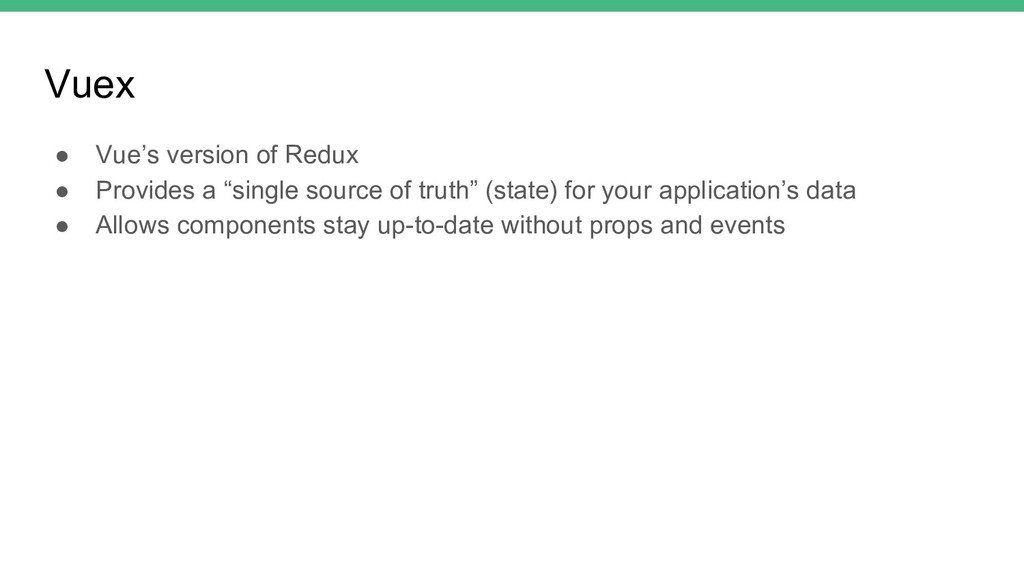Click the word components in third bullet
Viewport: 1024px width, 576px height.
tap(246, 226)
